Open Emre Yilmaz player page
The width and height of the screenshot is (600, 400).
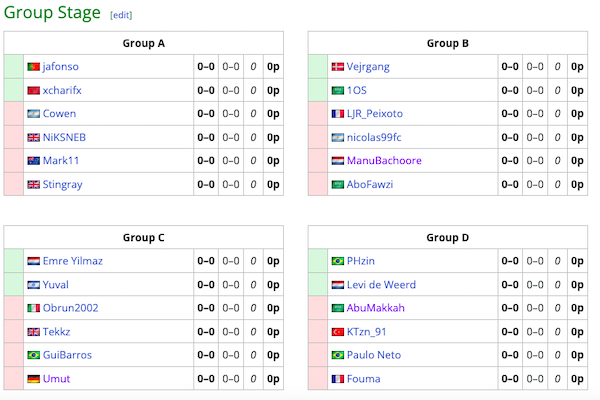(73, 261)
